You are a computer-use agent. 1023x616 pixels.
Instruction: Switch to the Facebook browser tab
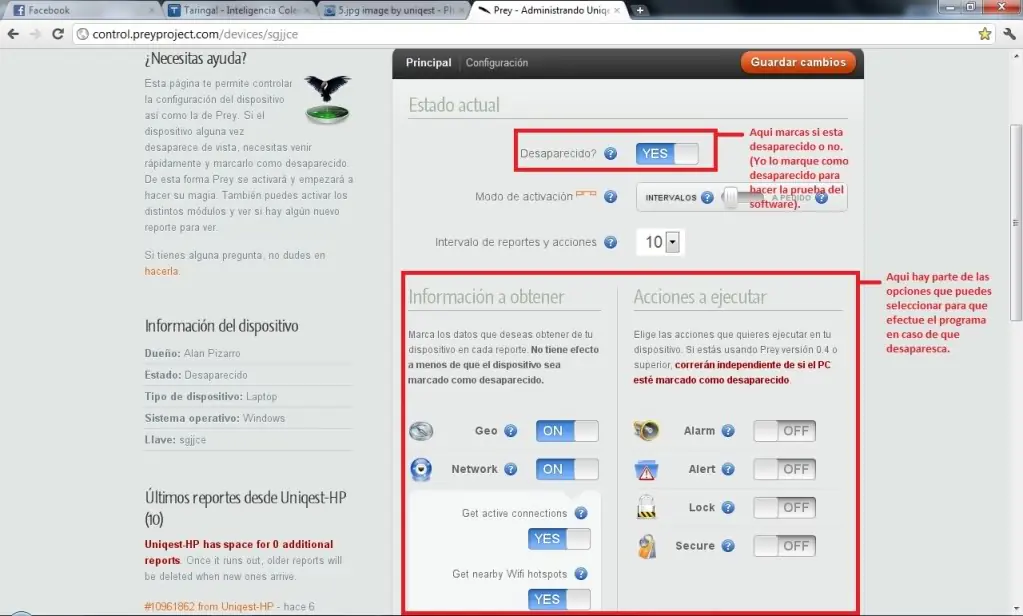(80, 10)
